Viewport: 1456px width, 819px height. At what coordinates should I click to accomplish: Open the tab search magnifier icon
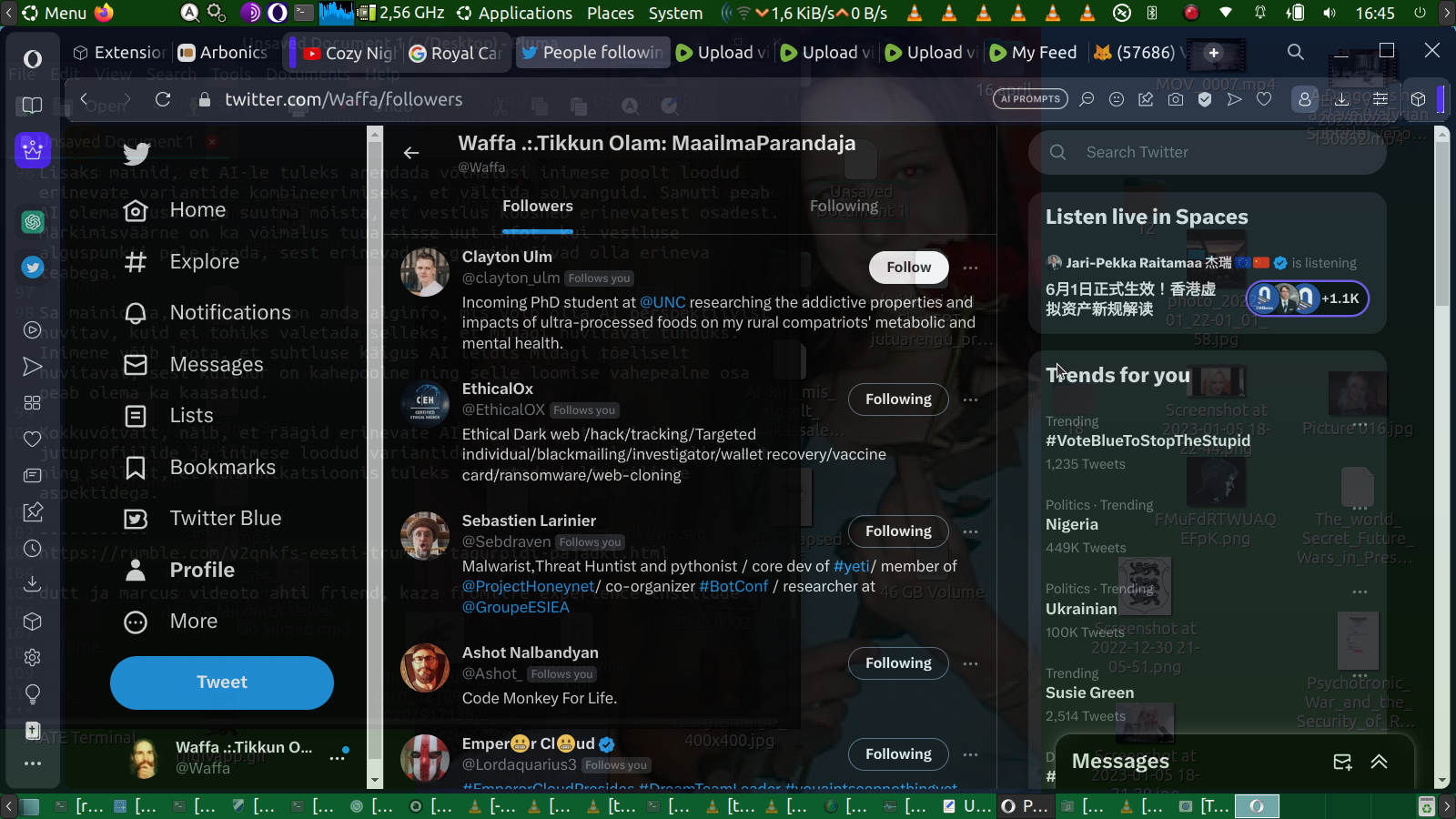click(1296, 52)
